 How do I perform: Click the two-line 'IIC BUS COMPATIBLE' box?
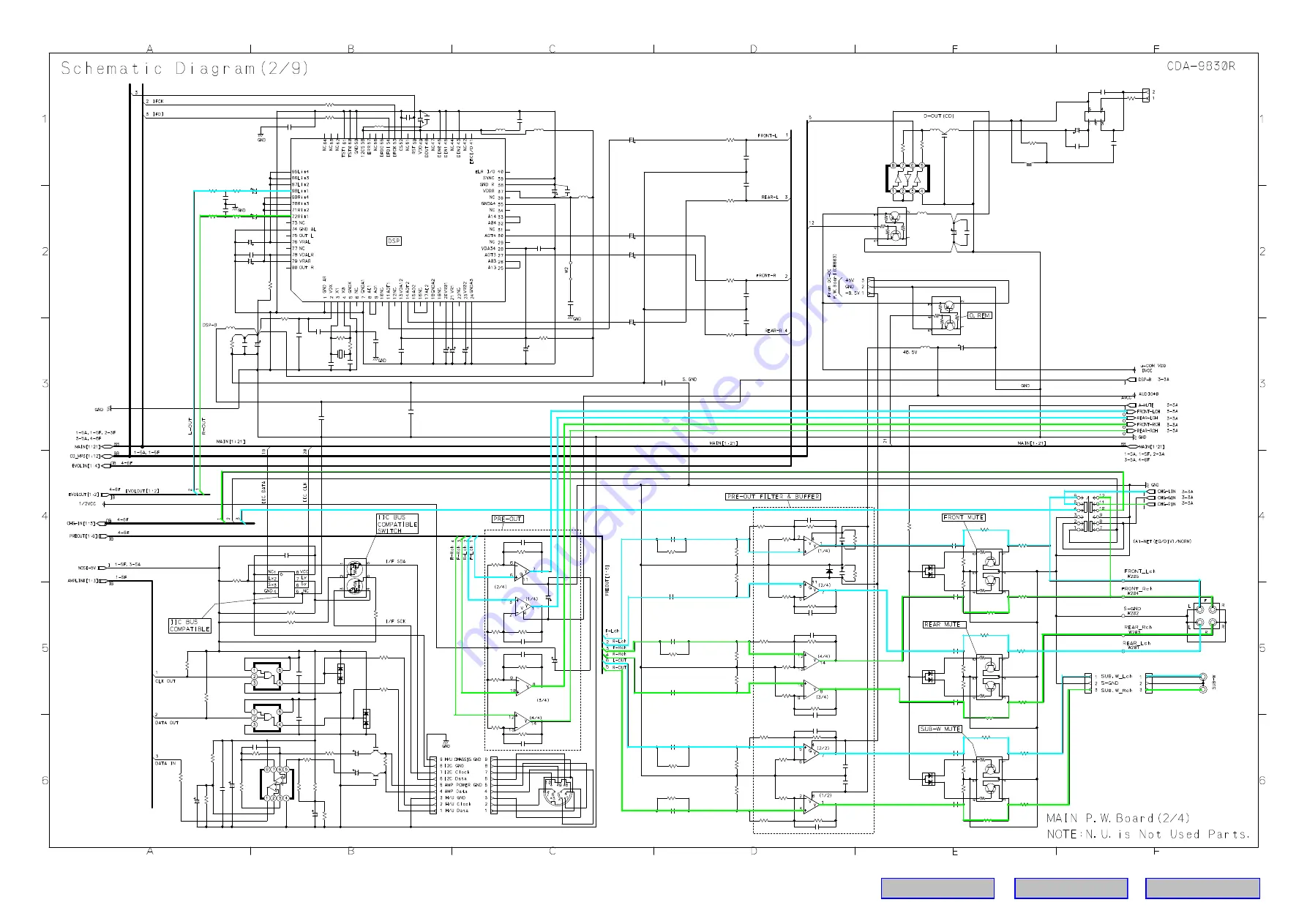point(190,626)
